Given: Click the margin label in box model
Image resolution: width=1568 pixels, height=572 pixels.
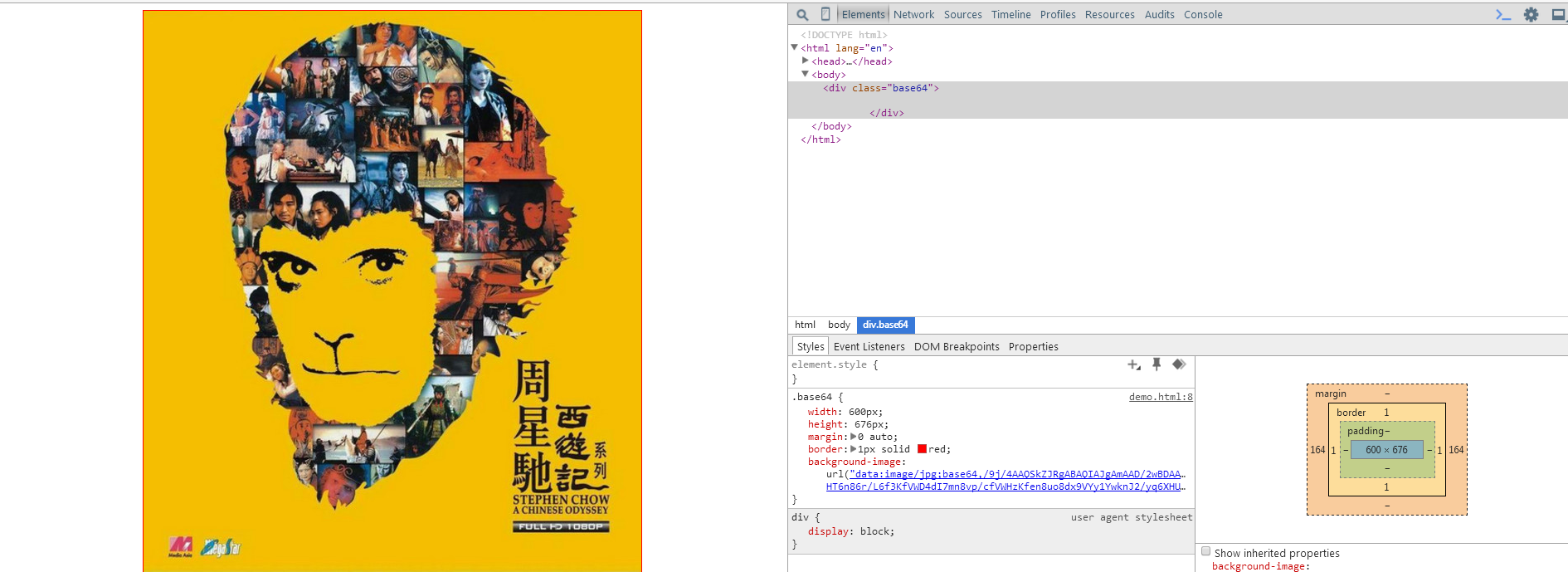Looking at the screenshot, I should click(x=1331, y=394).
